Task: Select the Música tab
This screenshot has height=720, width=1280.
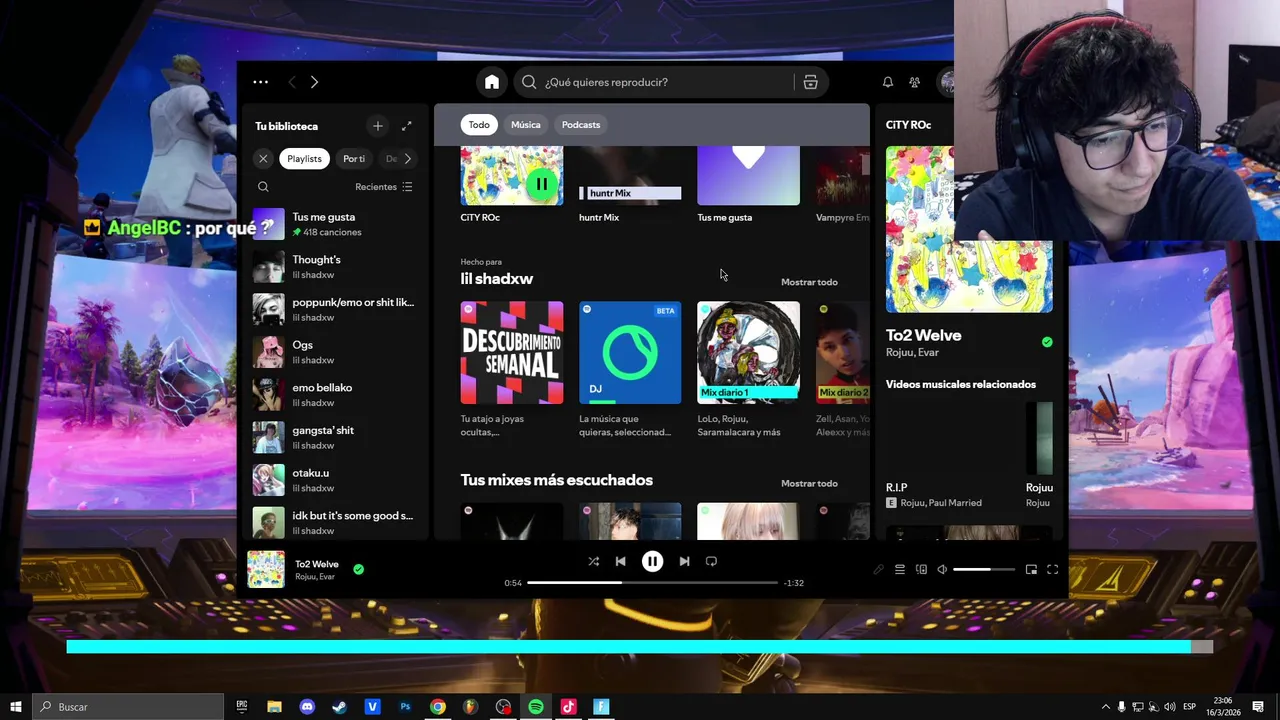Action: 525,125
